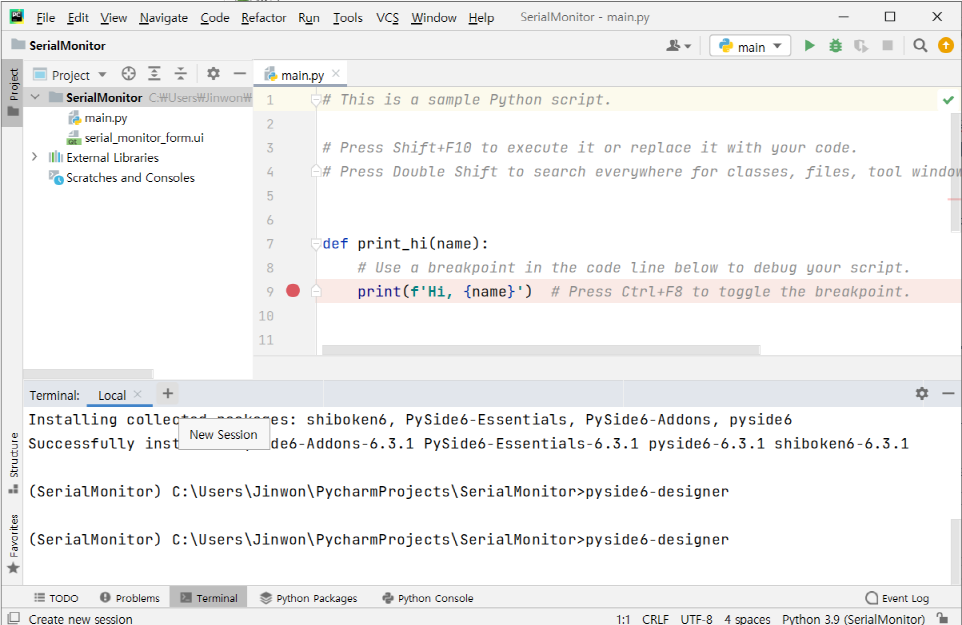The image size is (962, 625).
Task: Toggle tool window quick access status bar icon
Action: (13, 618)
